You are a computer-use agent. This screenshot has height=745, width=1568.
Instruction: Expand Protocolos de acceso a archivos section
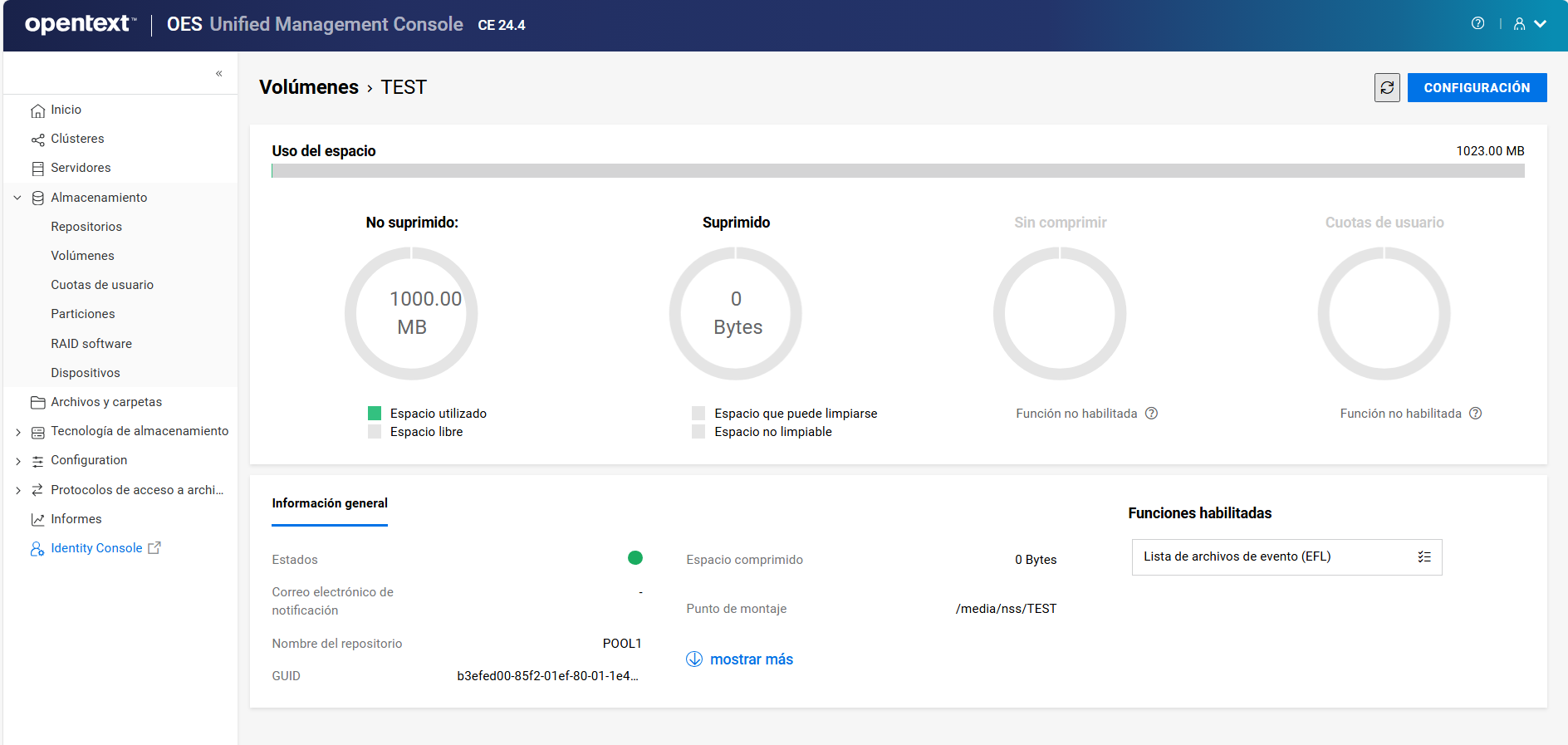(x=17, y=491)
